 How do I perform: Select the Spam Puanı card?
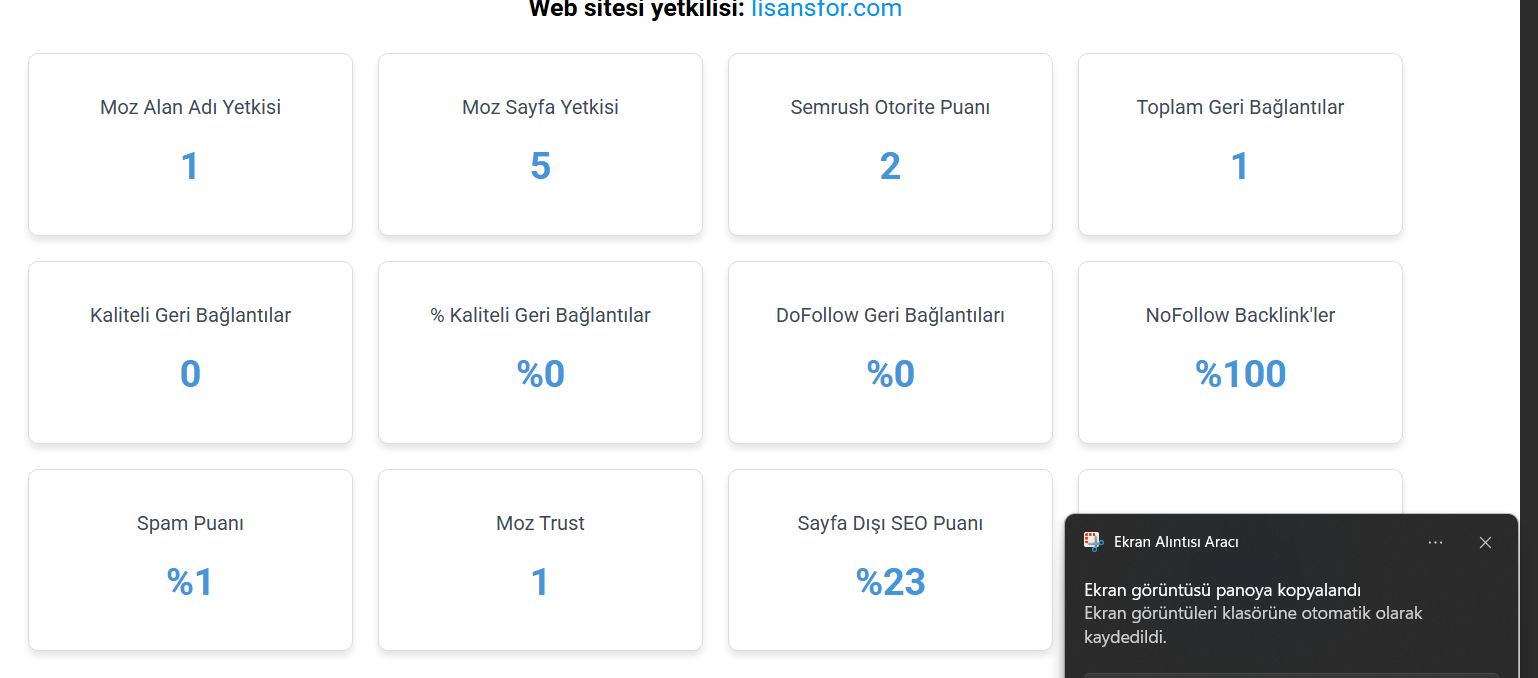[190, 560]
